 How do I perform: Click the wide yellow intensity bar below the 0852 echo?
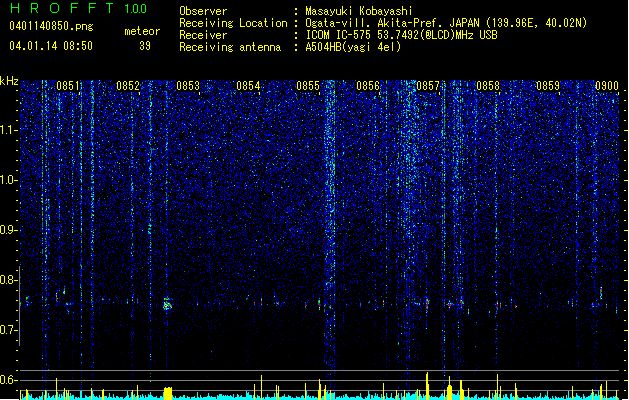point(168,393)
